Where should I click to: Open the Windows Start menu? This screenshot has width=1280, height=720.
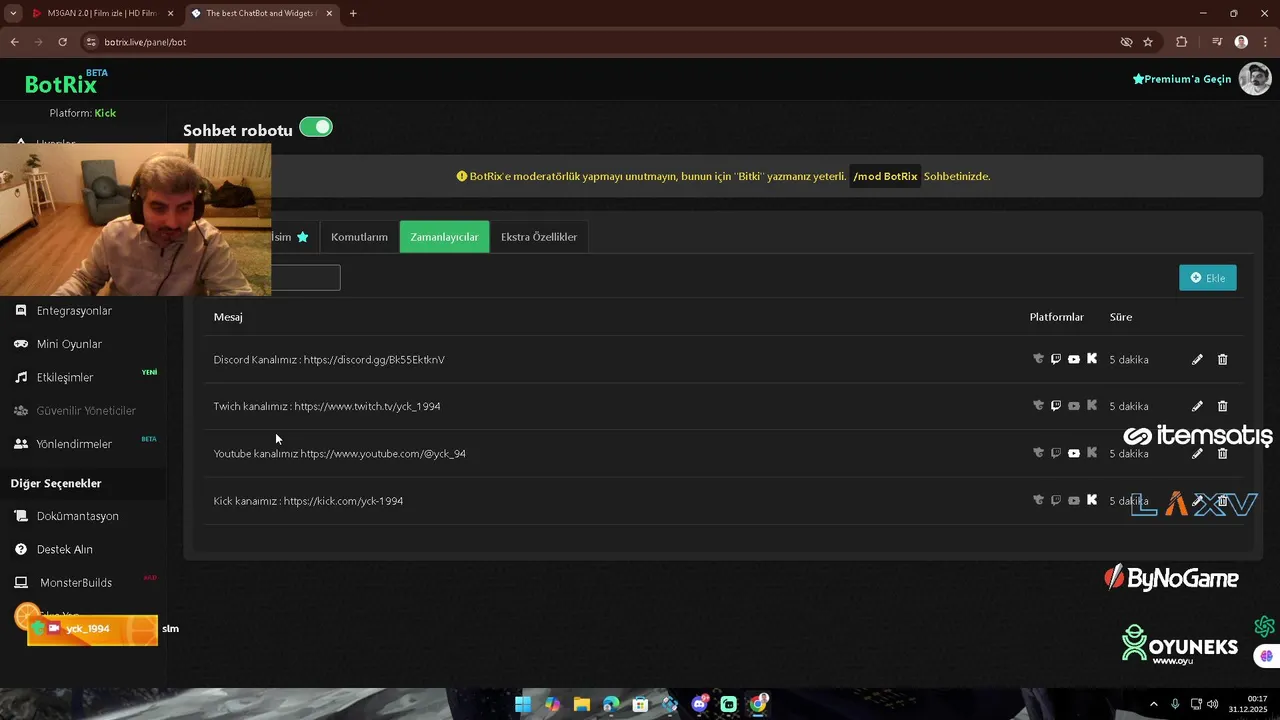pos(523,704)
